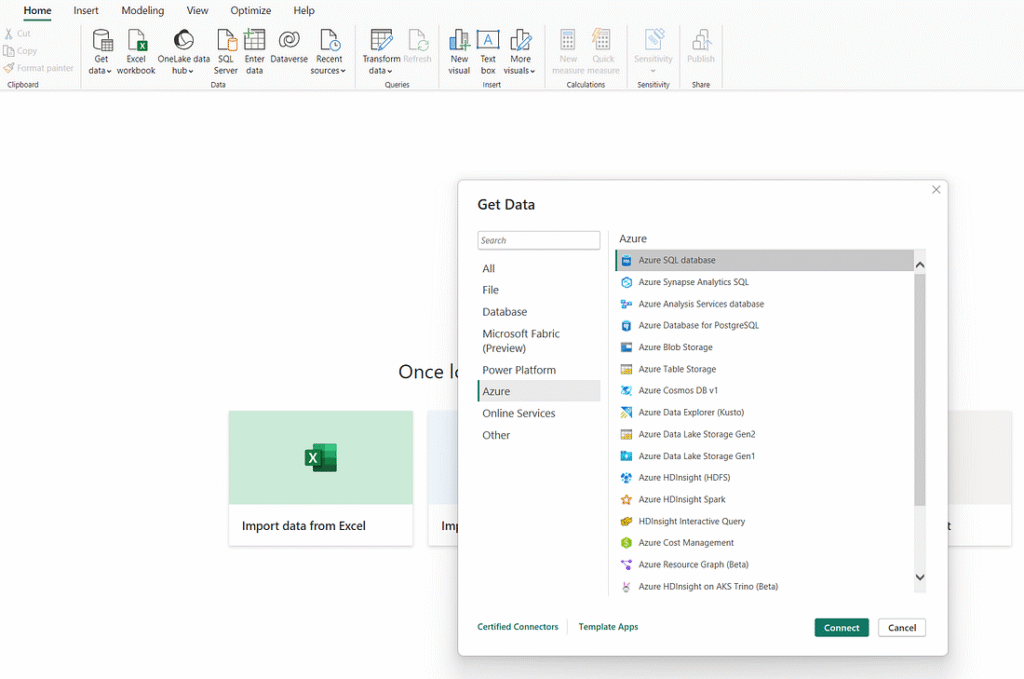The image size is (1024, 679).
Task: Click the Enter data ribbon icon
Action: pyautogui.click(x=255, y=51)
